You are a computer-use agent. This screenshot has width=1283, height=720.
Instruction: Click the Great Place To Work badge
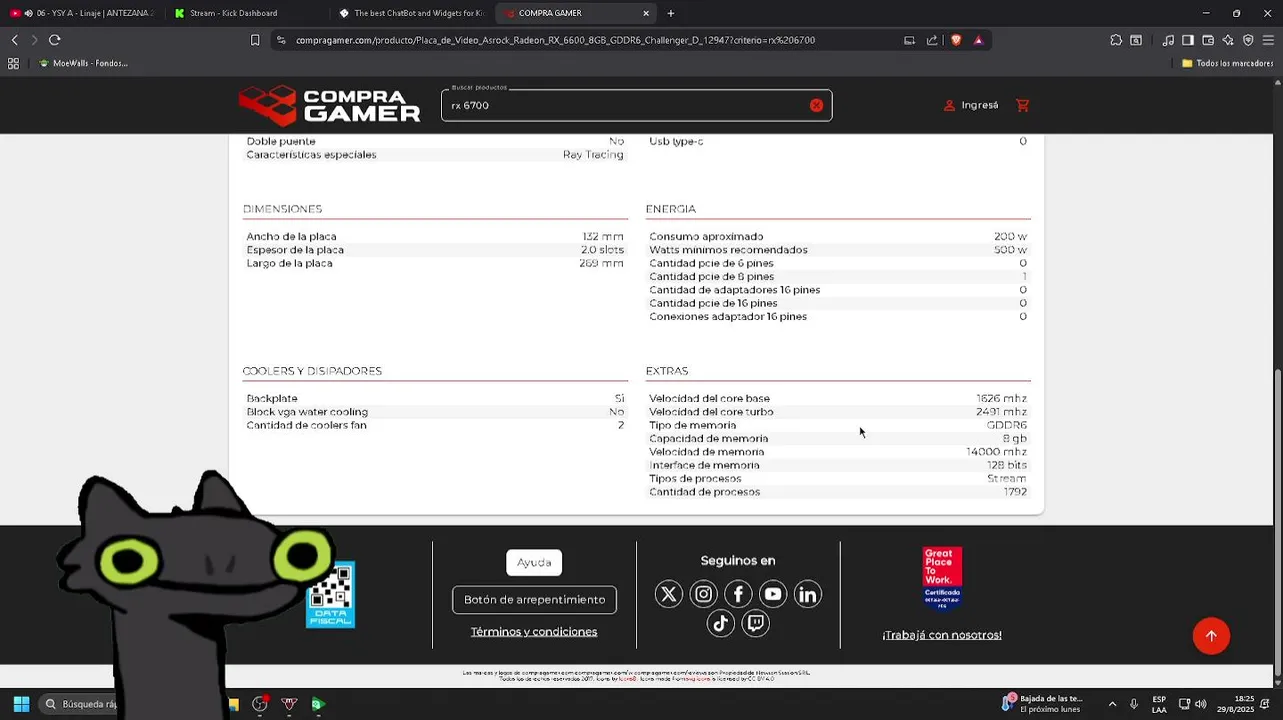click(x=942, y=578)
